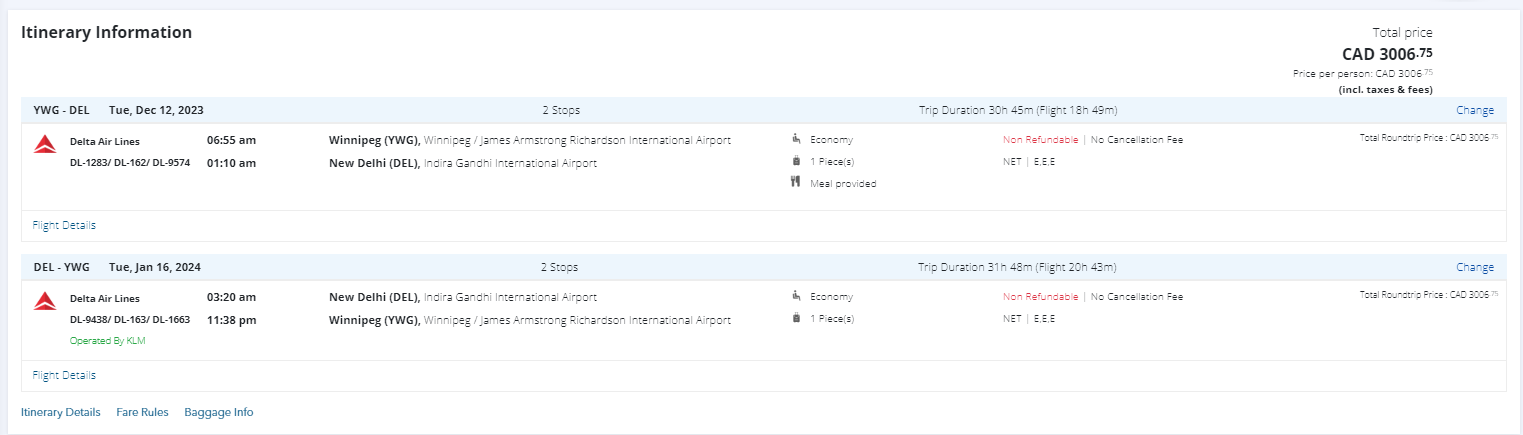Click No Cancellation Fee on the return flight

pyautogui.click(x=1136, y=297)
